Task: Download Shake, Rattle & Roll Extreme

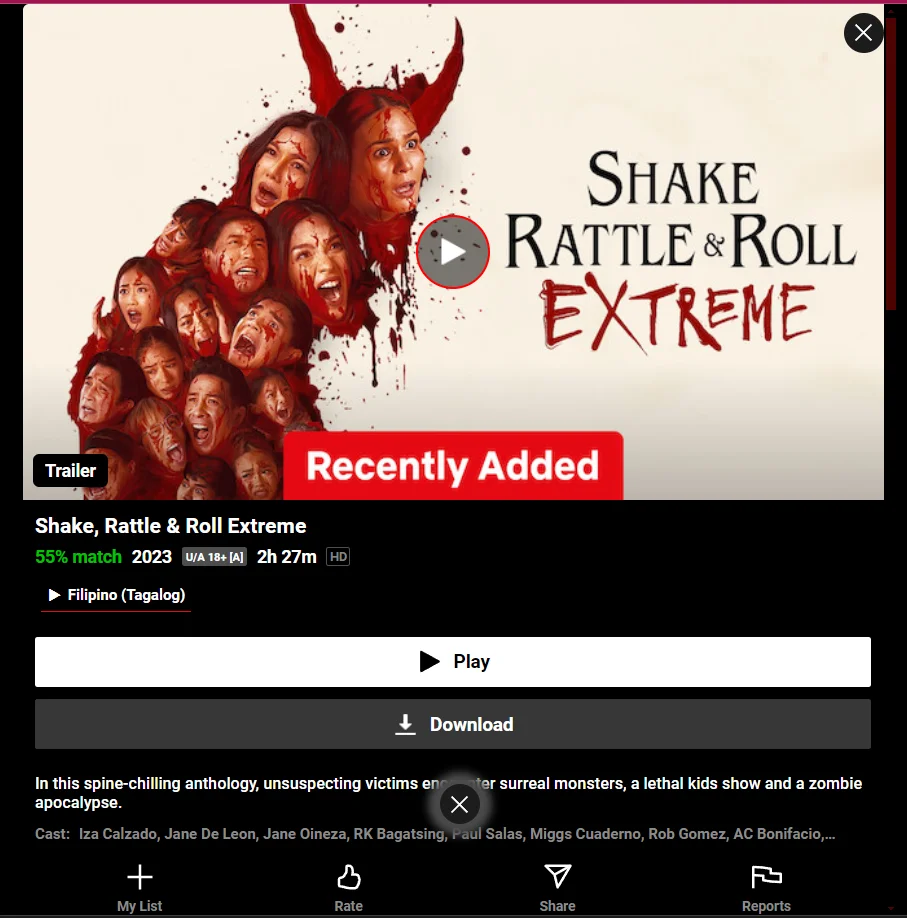Action: click(453, 724)
